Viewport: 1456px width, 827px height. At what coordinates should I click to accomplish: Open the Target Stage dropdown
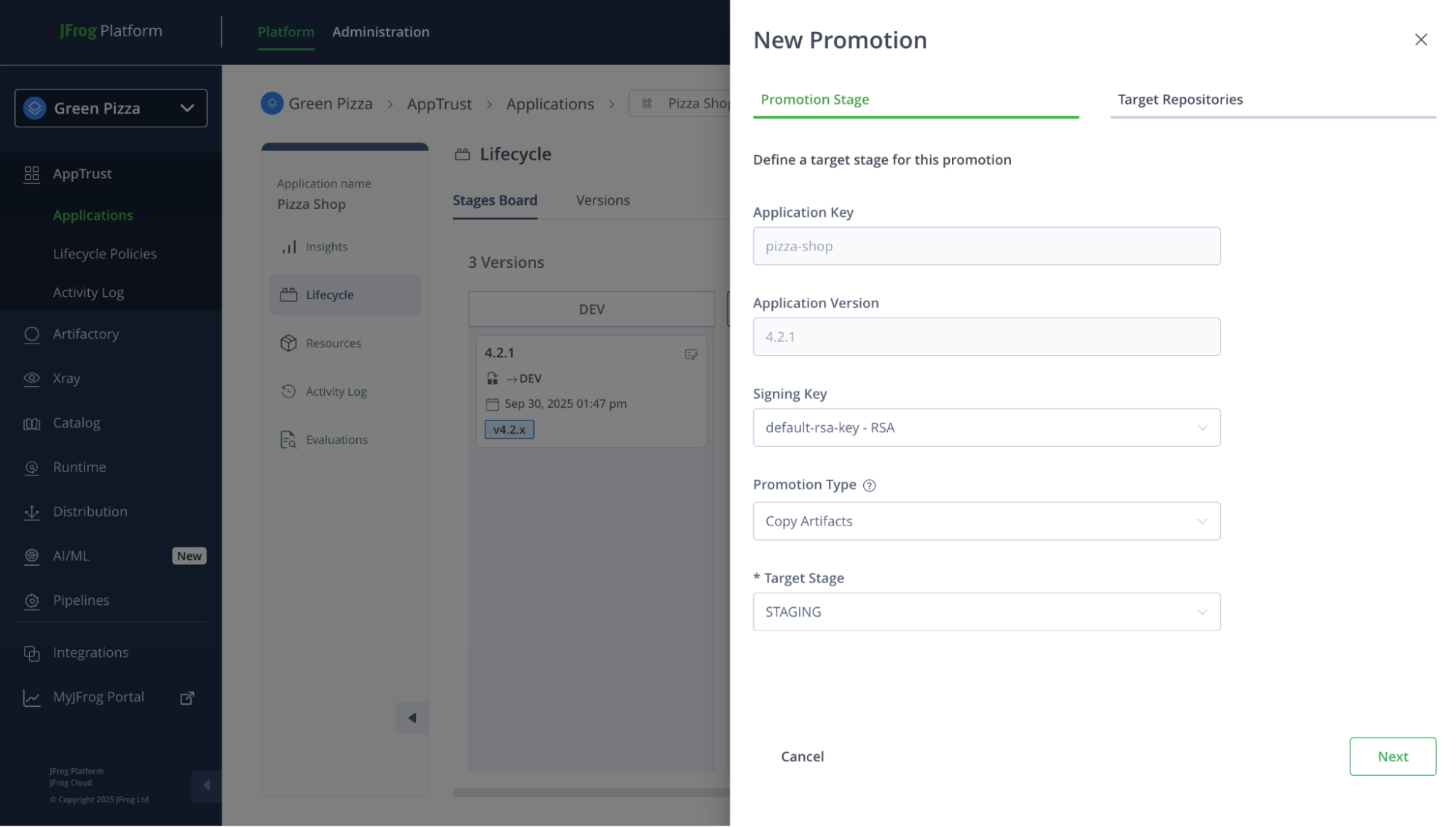[x=986, y=612]
